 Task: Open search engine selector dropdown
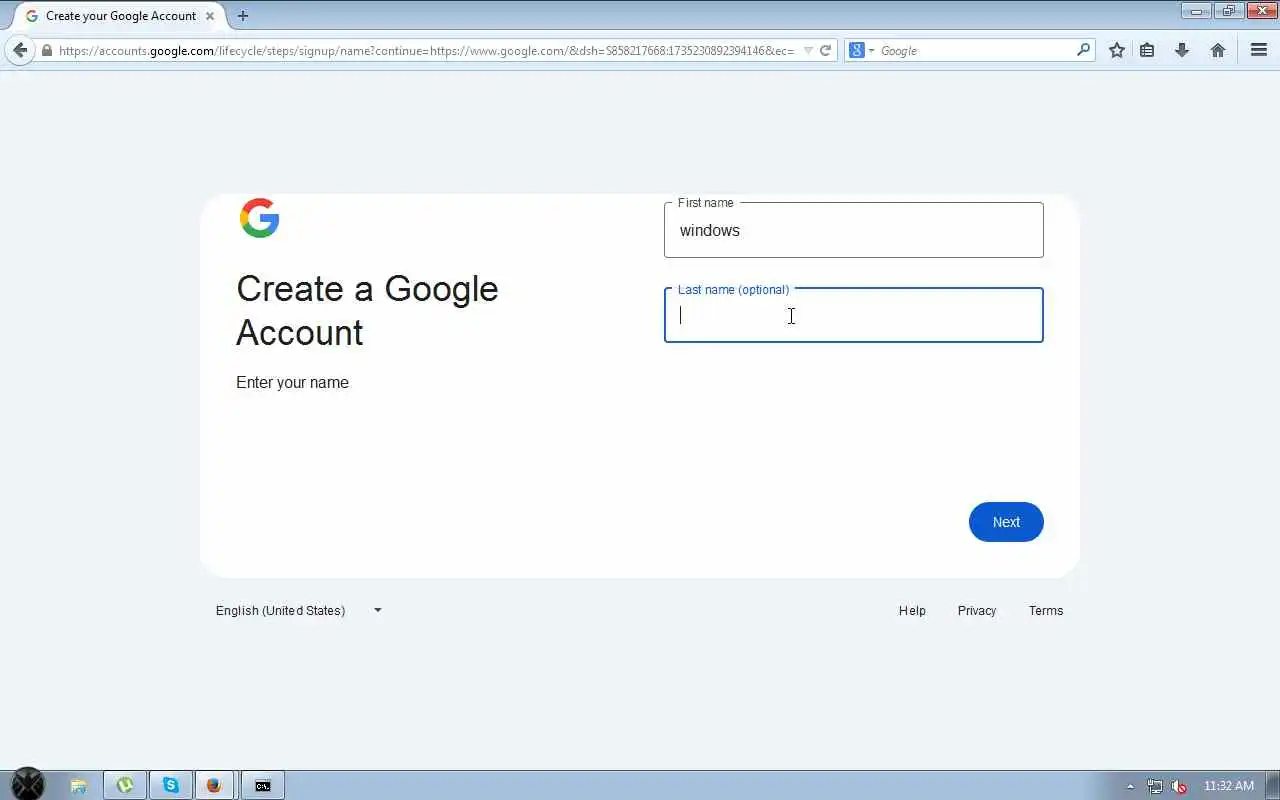coord(860,50)
